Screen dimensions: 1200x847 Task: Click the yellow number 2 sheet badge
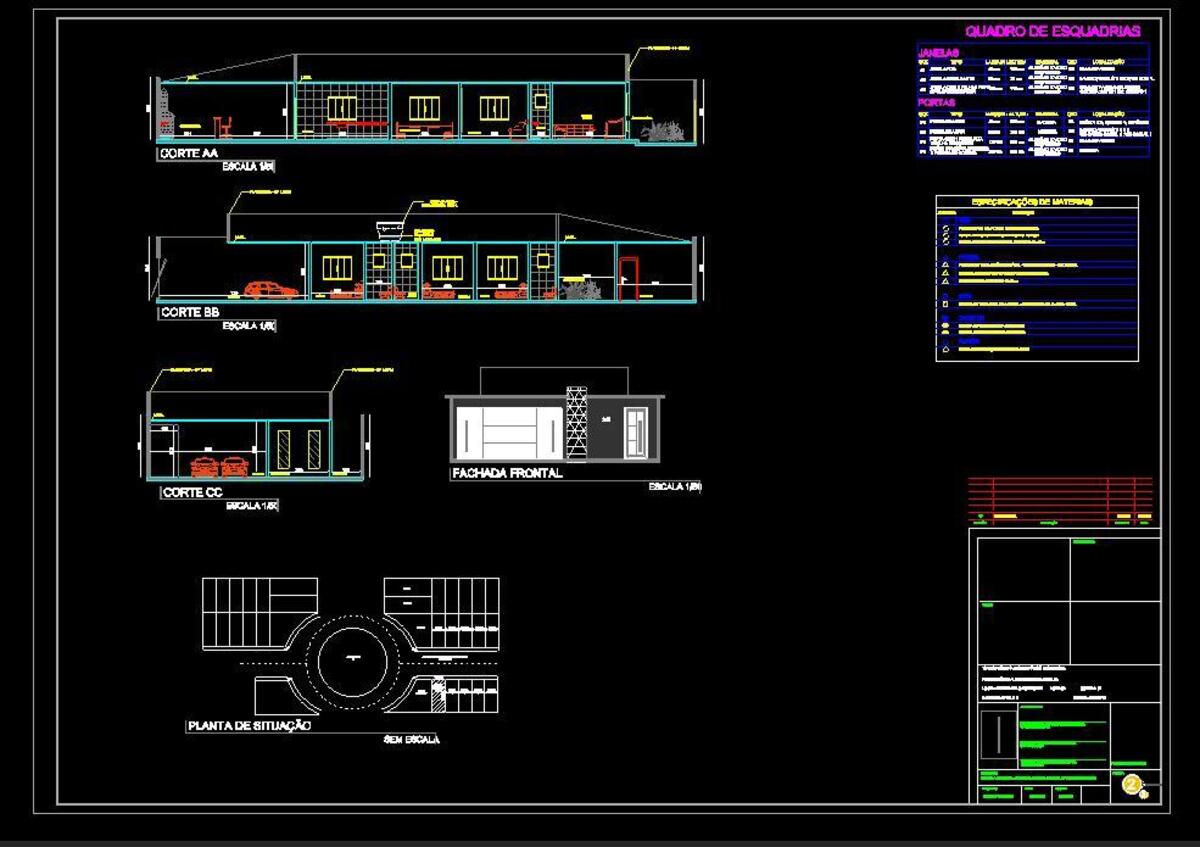point(1132,785)
